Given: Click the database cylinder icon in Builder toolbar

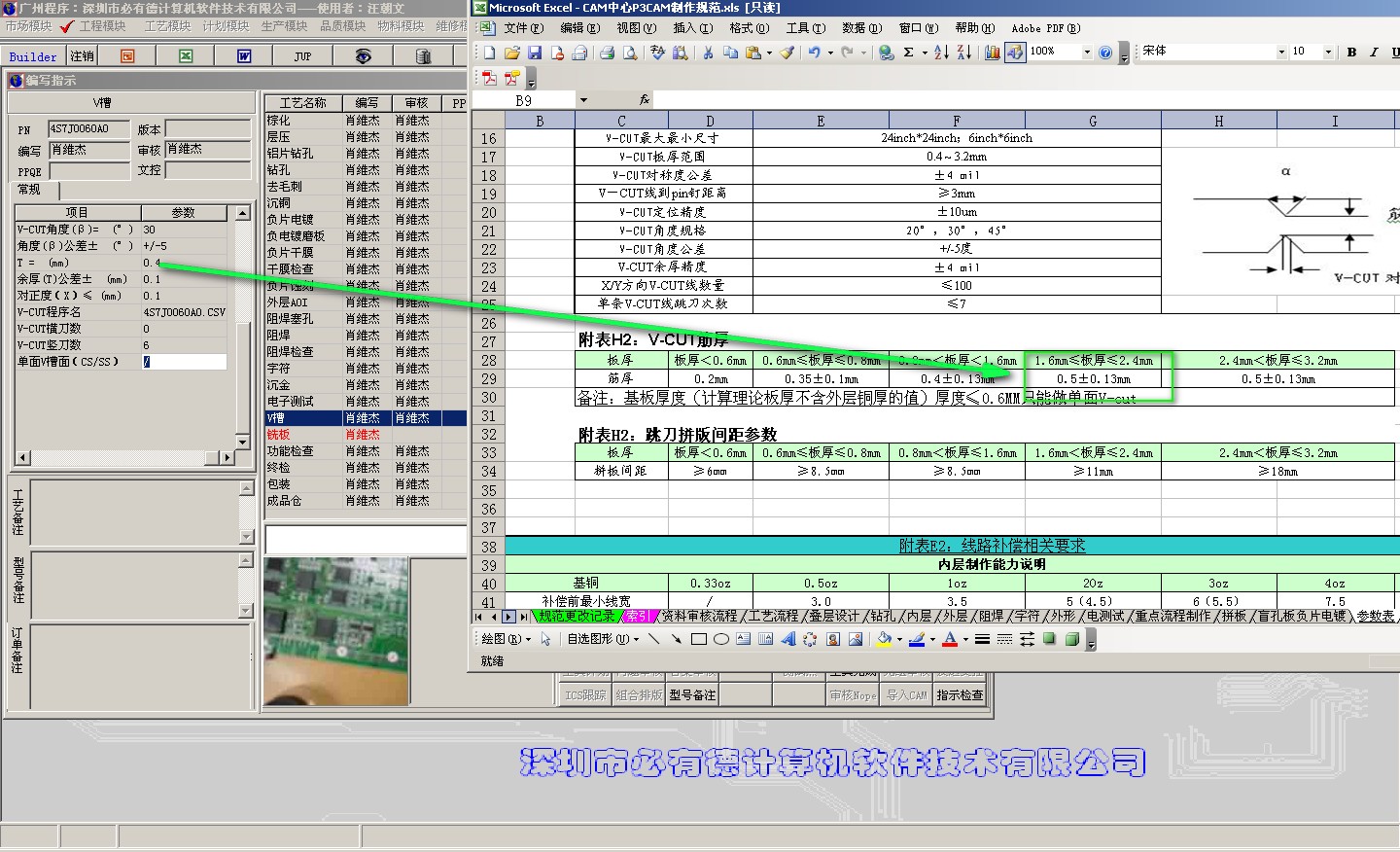Looking at the screenshot, I should [x=423, y=56].
